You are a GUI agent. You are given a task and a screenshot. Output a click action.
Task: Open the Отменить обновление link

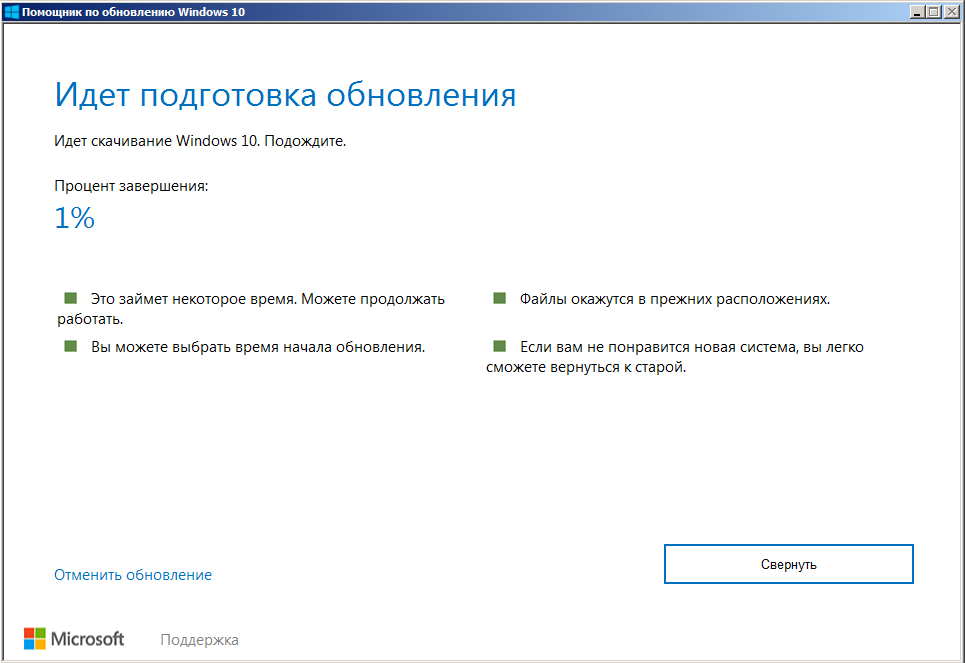tap(133, 575)
